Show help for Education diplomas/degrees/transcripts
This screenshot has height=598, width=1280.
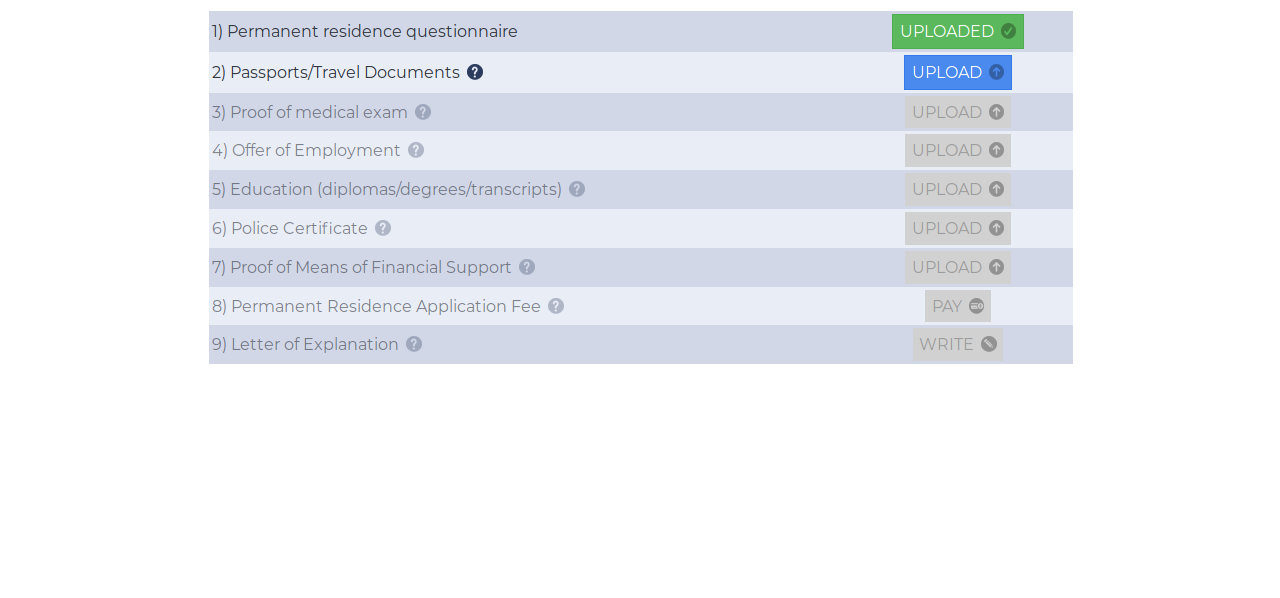(x=577, y=189)
